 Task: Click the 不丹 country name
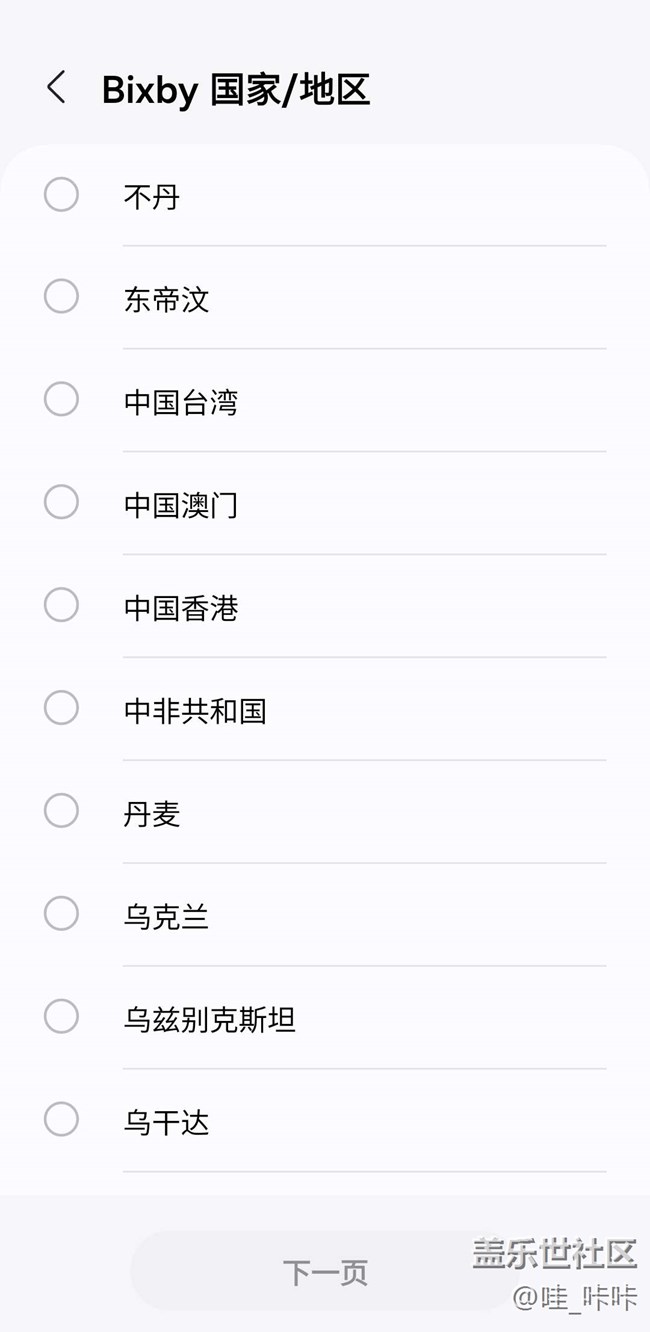pyautogui.click(x=152, y=197)
